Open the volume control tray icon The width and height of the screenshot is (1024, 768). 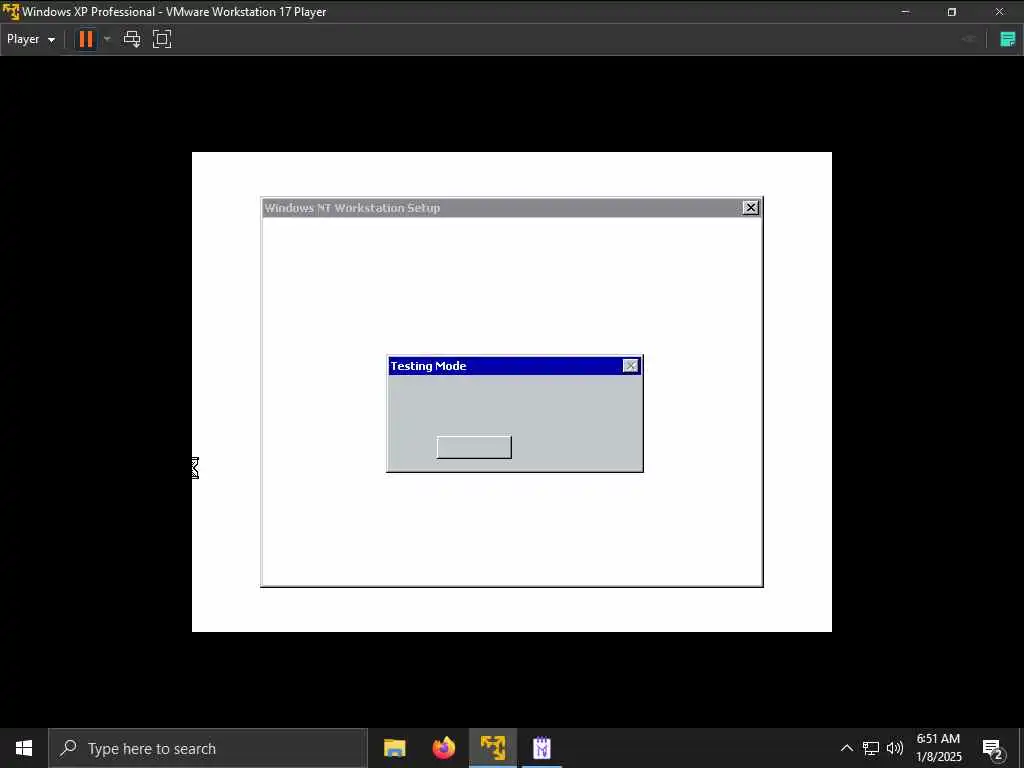tap(895, 748)
